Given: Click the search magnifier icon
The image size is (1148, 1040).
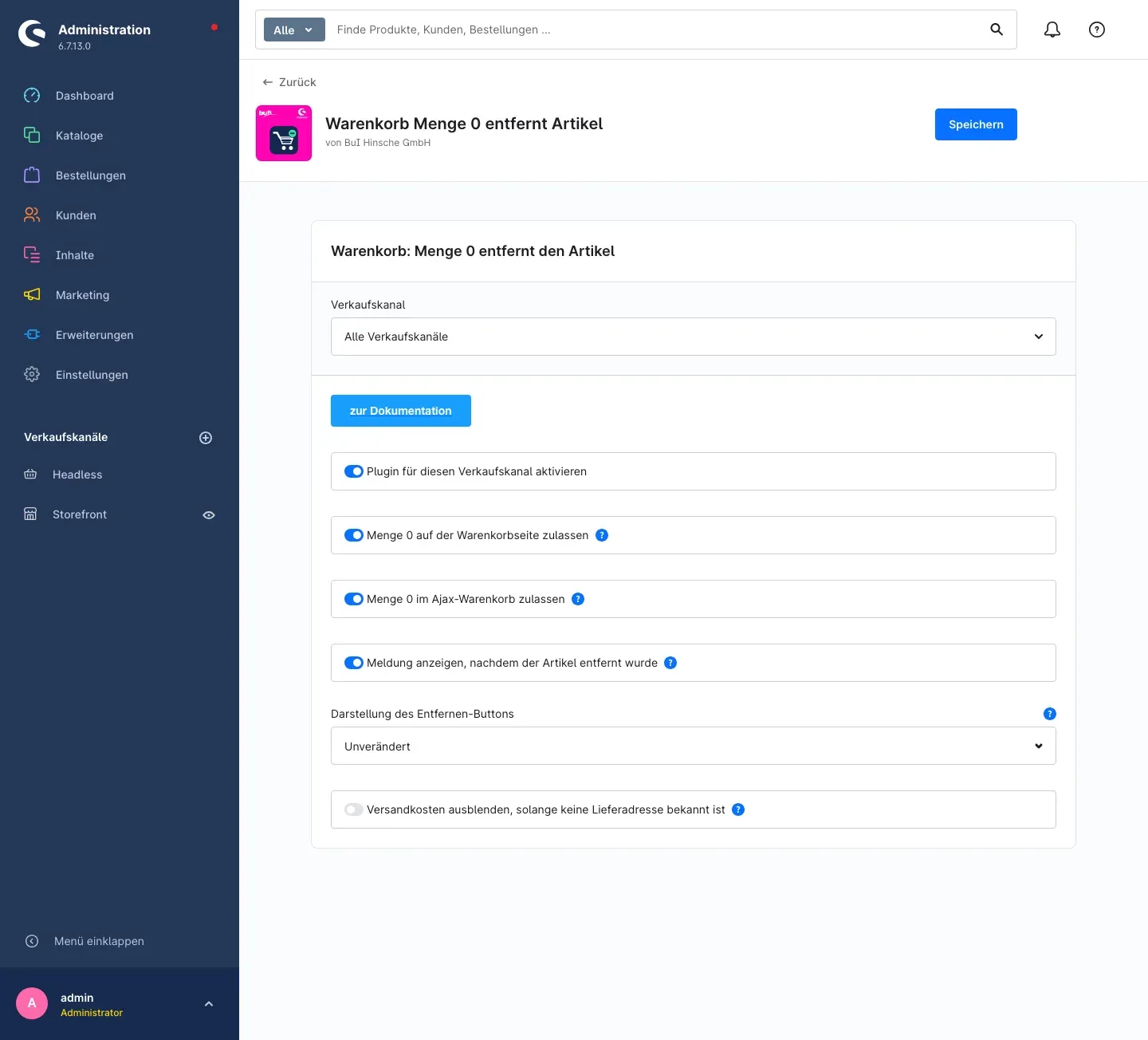Looking at the screenshot, I should point(997,30).
